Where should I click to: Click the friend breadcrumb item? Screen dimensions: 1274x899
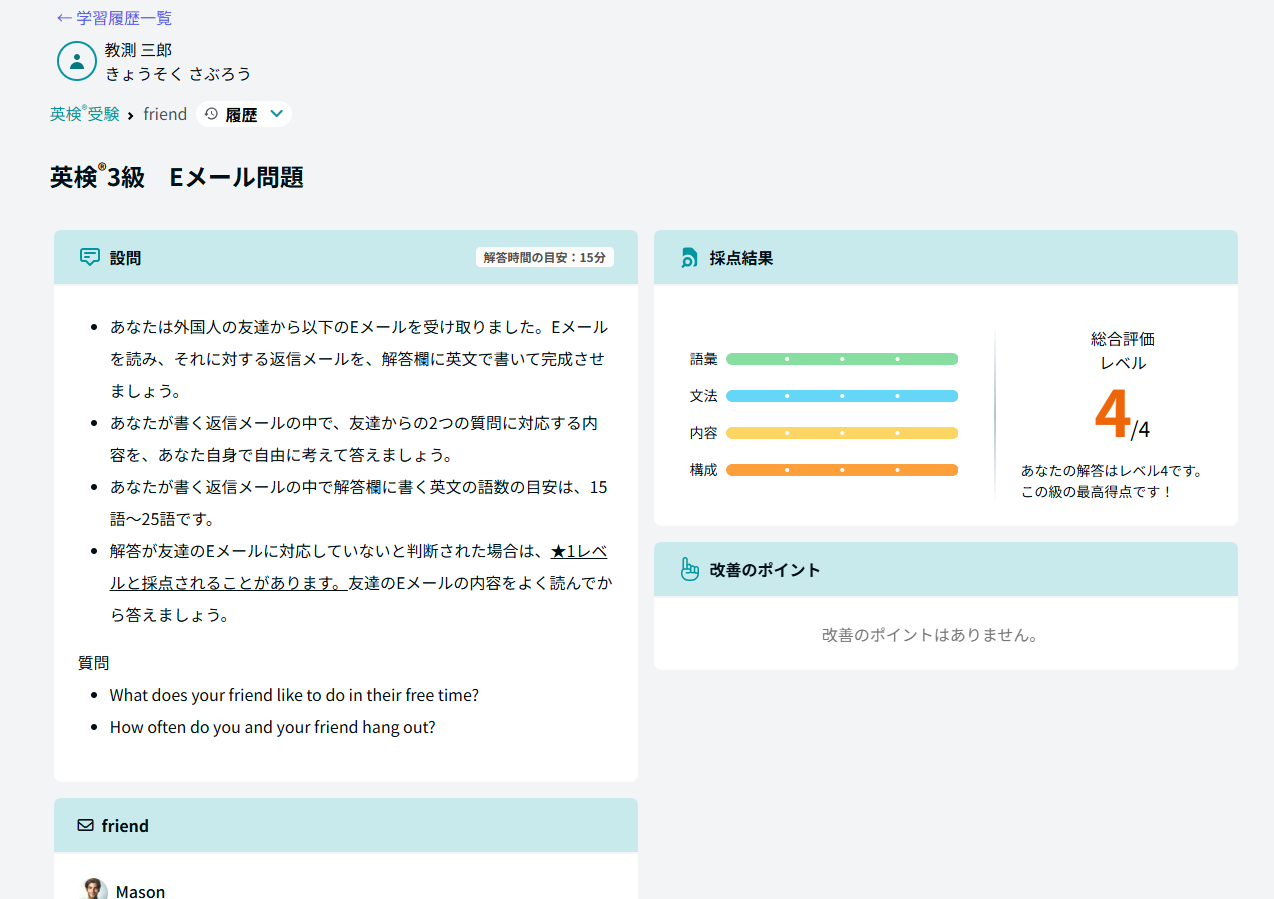165,114
